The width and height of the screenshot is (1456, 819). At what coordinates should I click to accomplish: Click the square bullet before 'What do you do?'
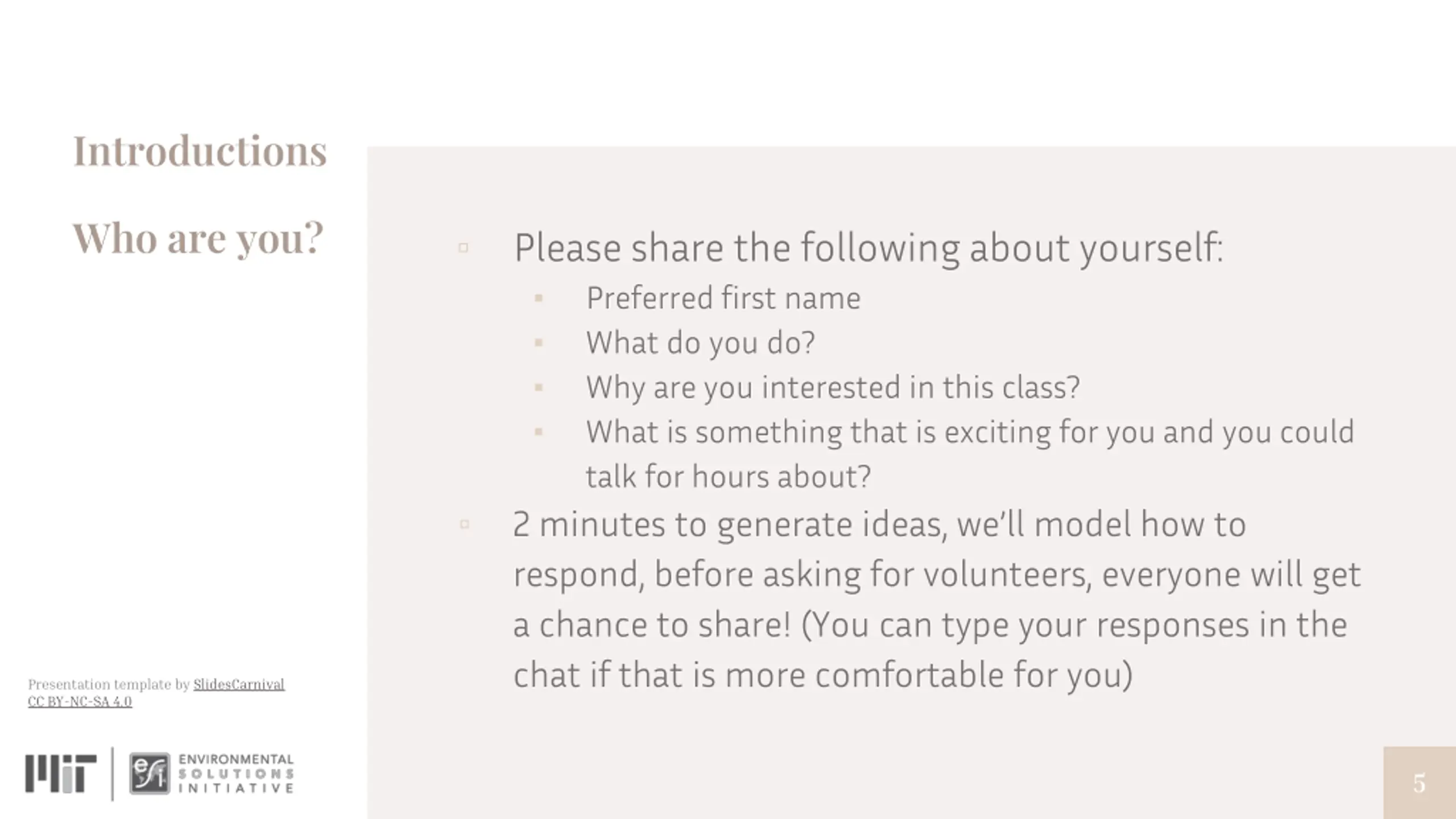(539, 342)
